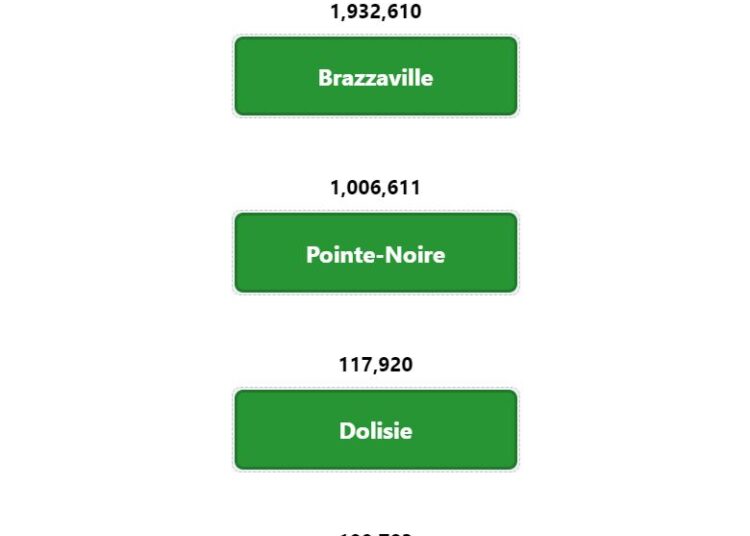Click the Brazzaville green button
Image resolution: width=750 pixels, height=536 pixels.
[x=375, y=76]
